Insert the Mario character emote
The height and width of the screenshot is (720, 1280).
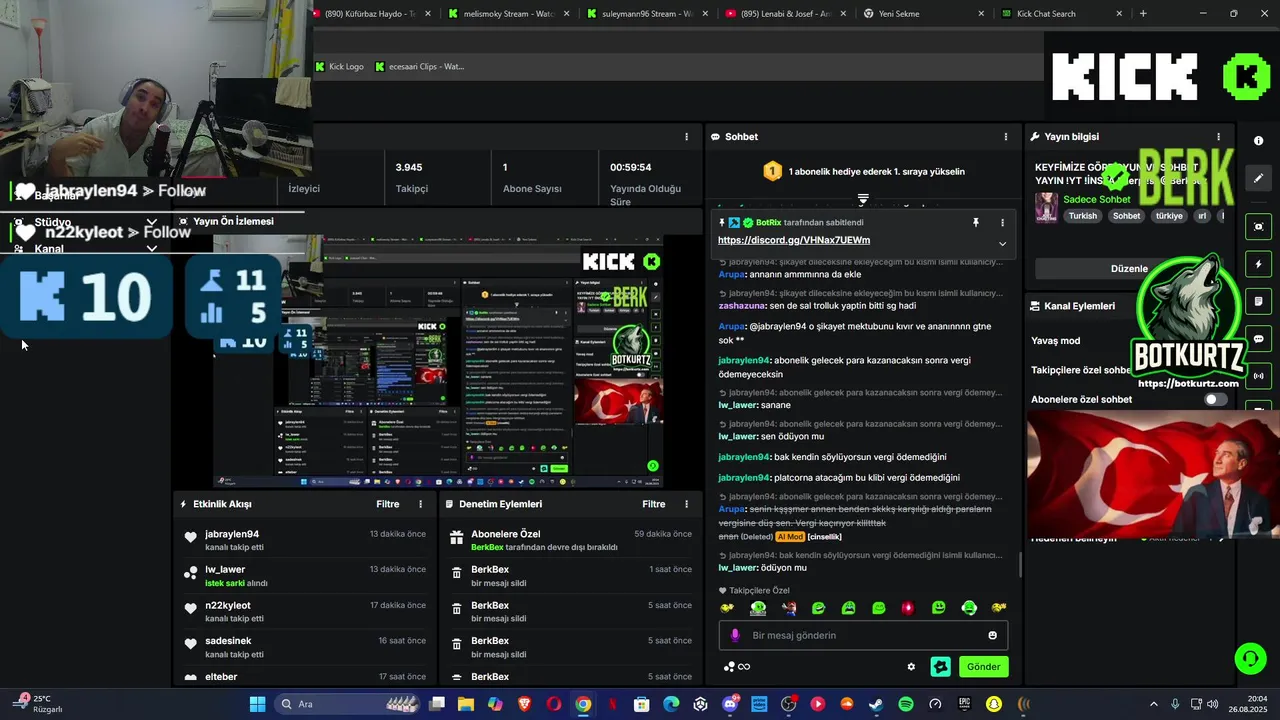pos(788,608)
